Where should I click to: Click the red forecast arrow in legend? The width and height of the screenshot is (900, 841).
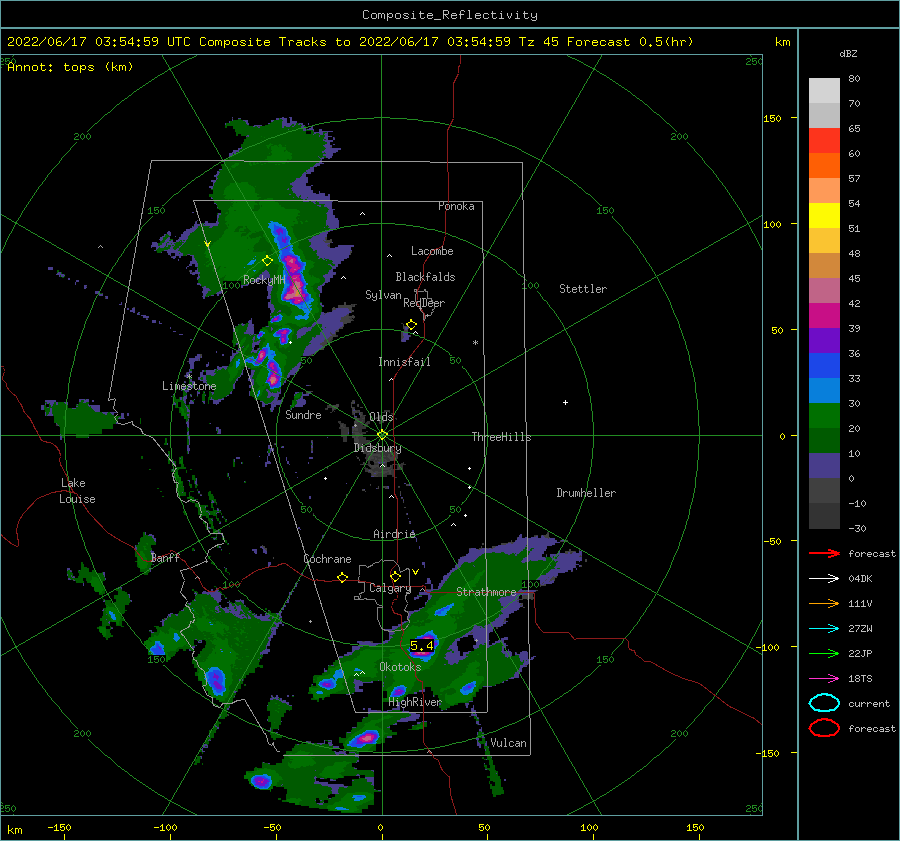coord(824,553)
